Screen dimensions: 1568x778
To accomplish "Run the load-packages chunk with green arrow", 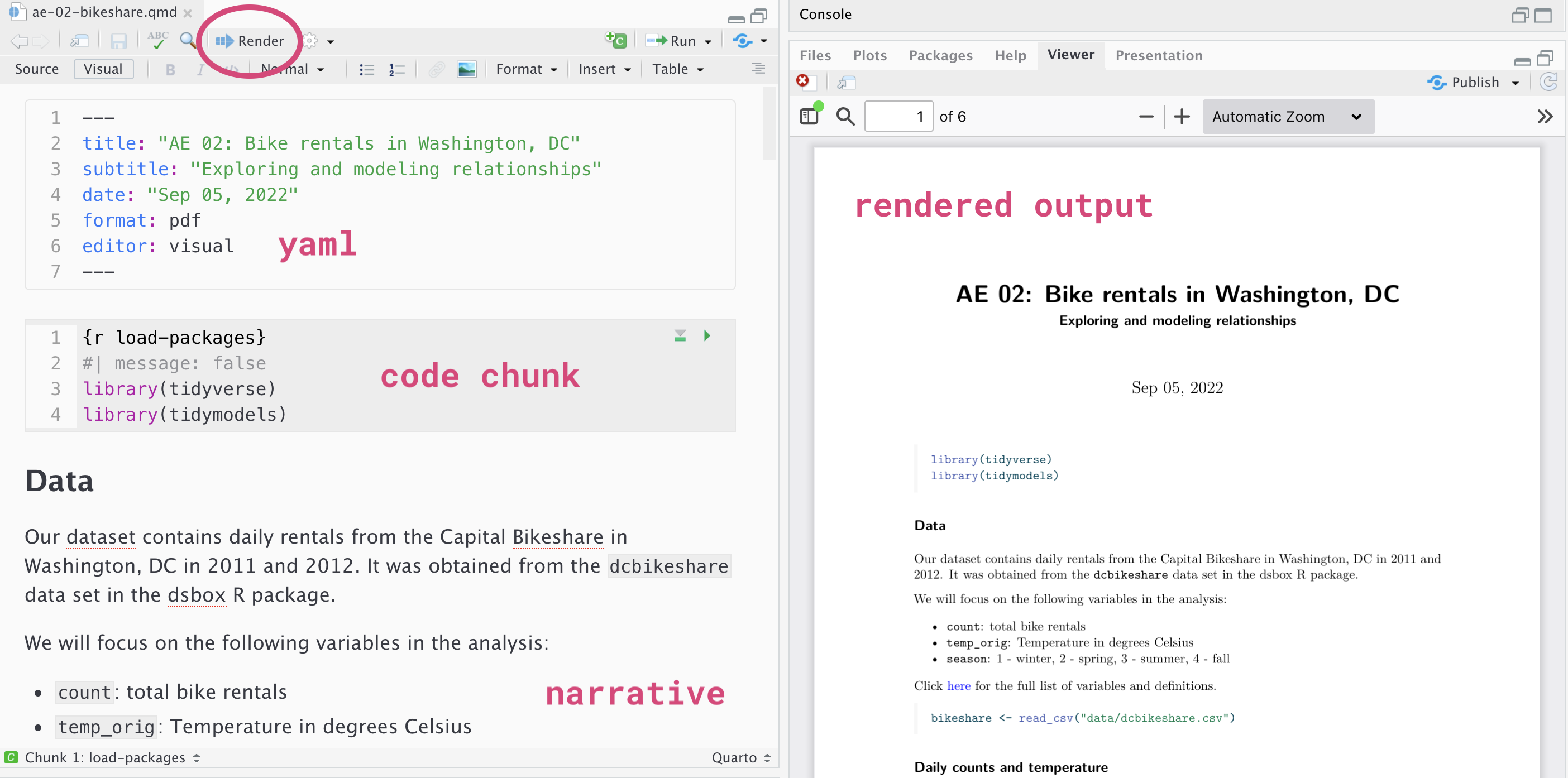I will (x=707, y=335).
